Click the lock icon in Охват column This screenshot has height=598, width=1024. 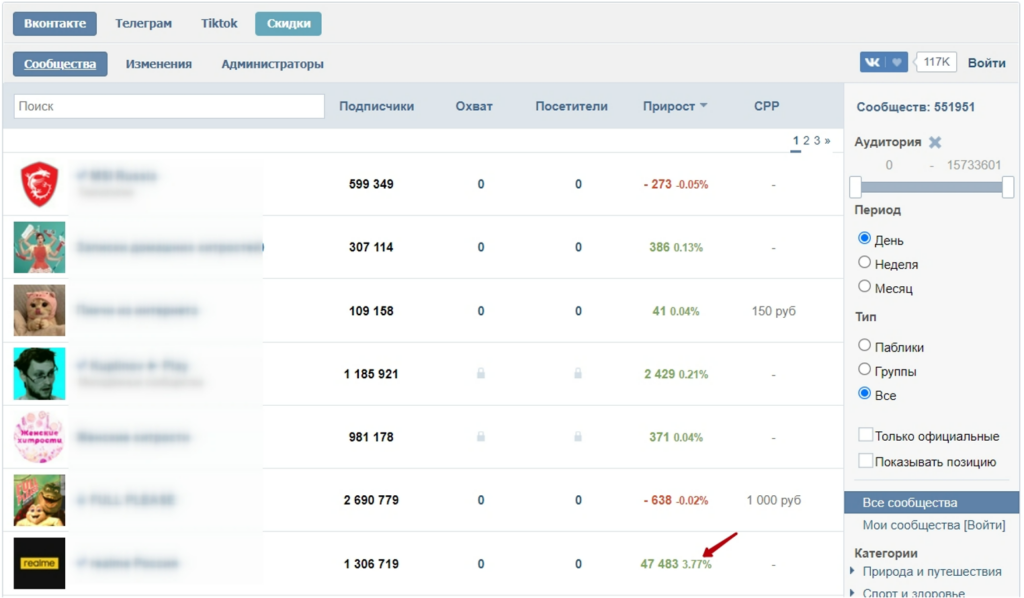coord(480,374)
